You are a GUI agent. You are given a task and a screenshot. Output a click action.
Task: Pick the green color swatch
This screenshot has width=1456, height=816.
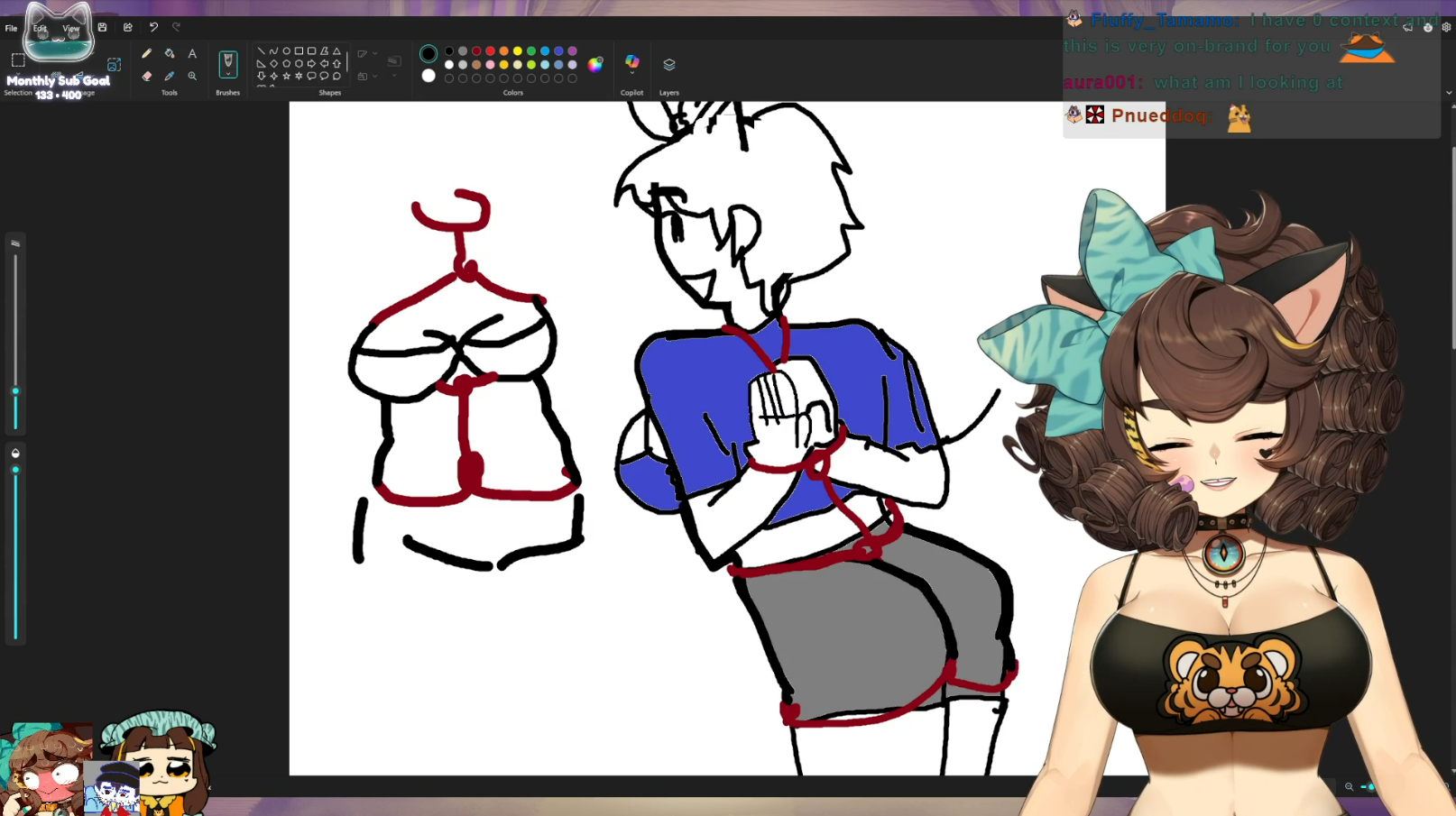pos(531,51)
